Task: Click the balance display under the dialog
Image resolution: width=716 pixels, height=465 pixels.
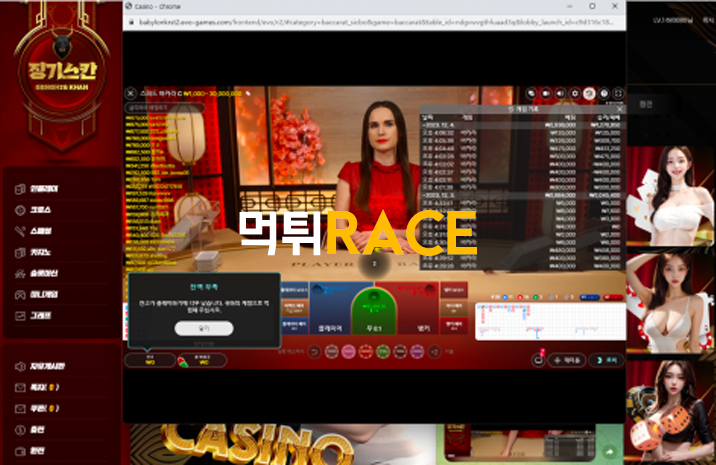Action: 150,360
